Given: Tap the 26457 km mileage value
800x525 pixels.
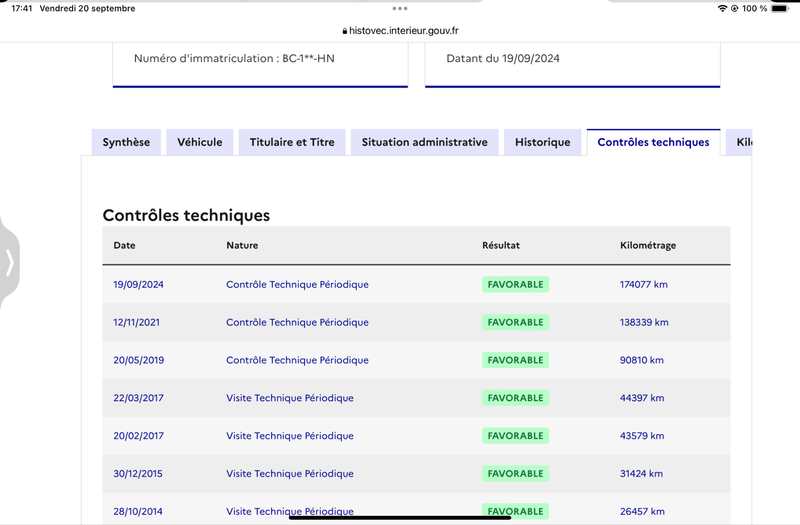Looking at the screenshot, I should point(642,511).
